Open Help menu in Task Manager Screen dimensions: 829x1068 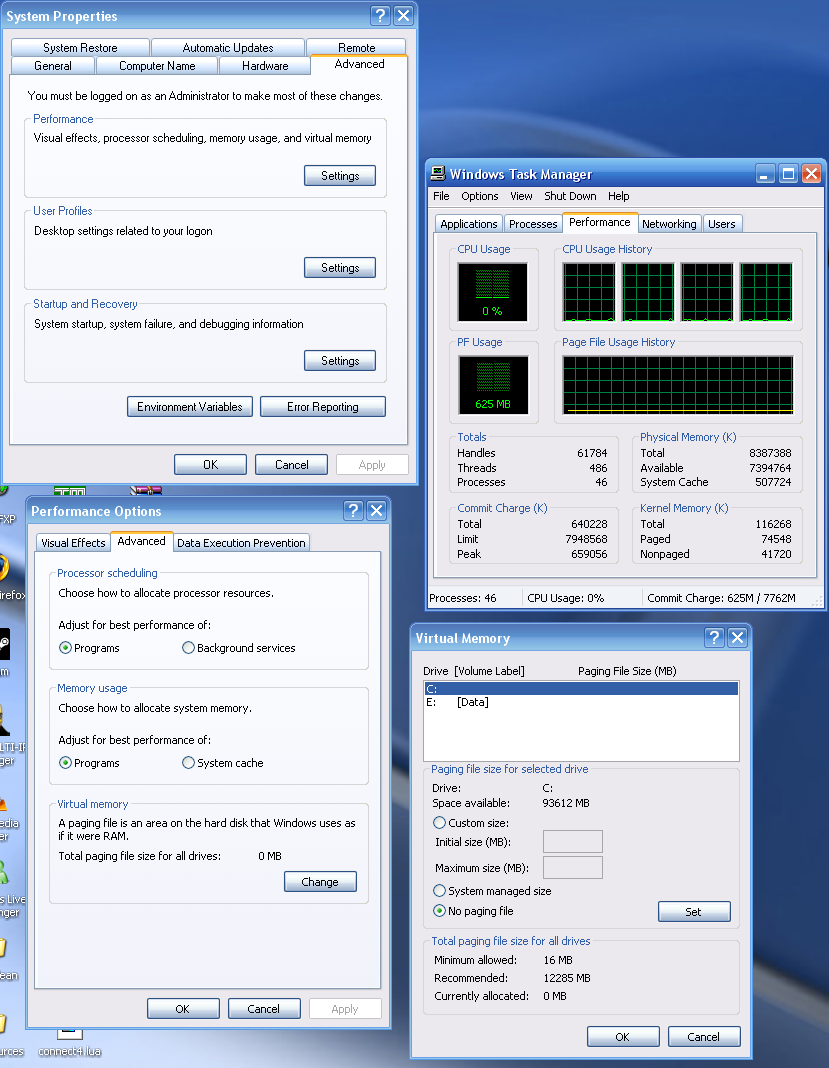tap(619, 196)
